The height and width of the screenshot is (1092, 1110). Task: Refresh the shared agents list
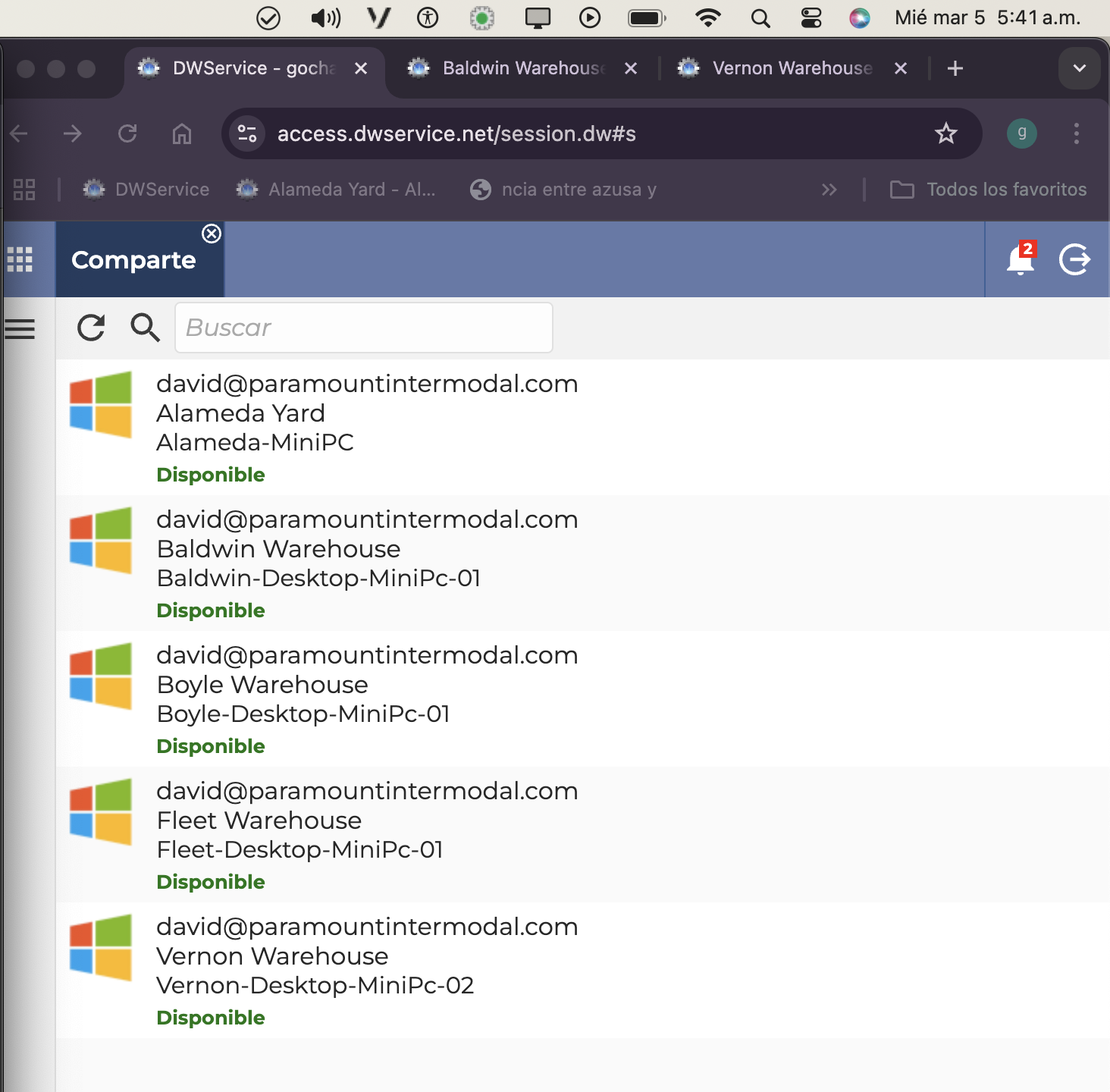pyautogui.click(x=91, y=328)
